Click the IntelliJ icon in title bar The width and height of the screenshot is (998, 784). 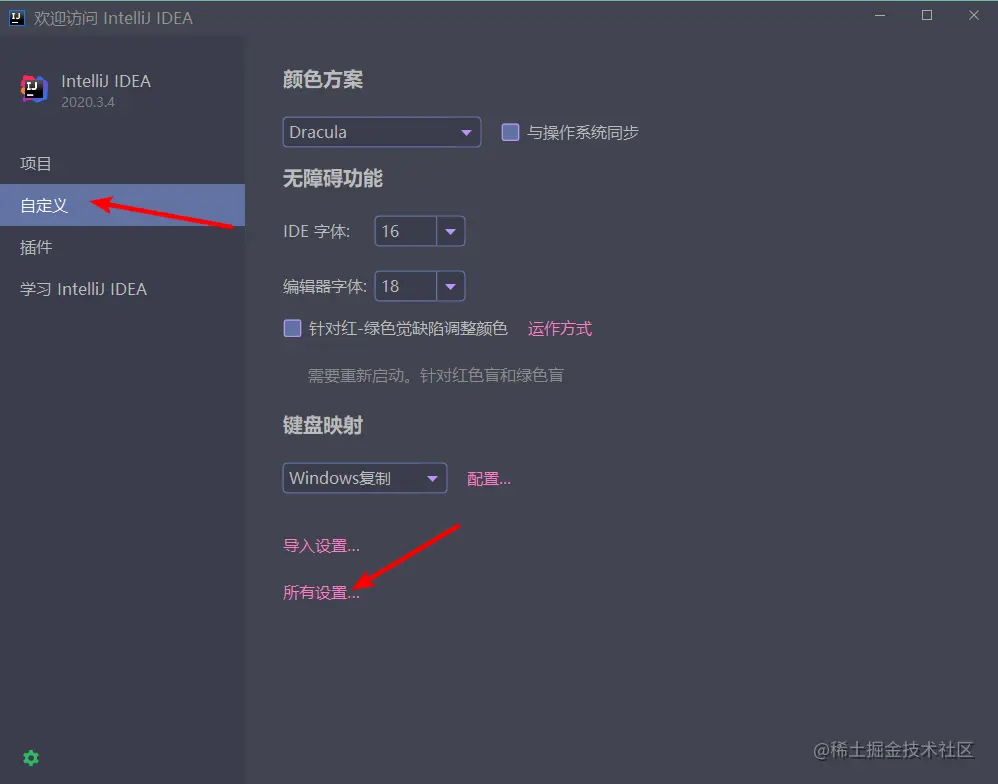17,18
